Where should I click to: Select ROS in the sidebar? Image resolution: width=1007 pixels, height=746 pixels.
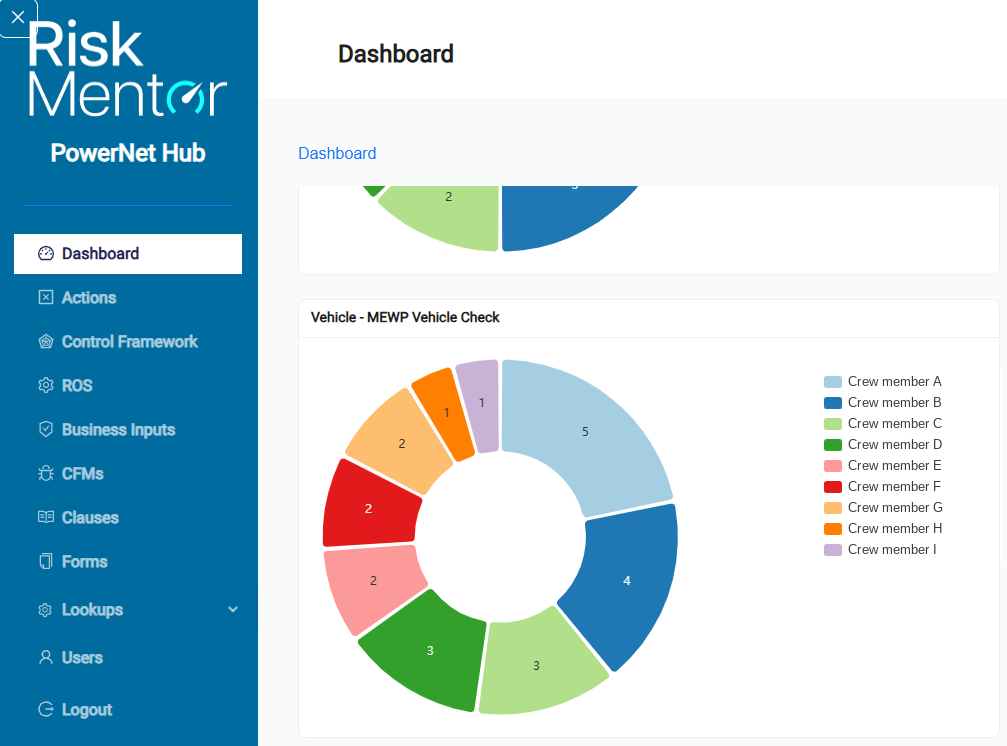[x=77, y=385]
